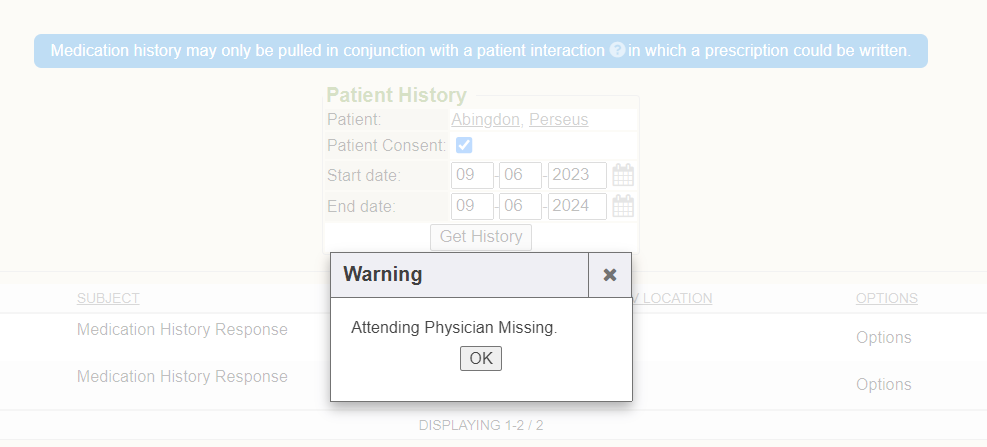Expand Options for the first message row
Image resolution: width=987 pixels, height=447 pixels.
coord(883,337)
